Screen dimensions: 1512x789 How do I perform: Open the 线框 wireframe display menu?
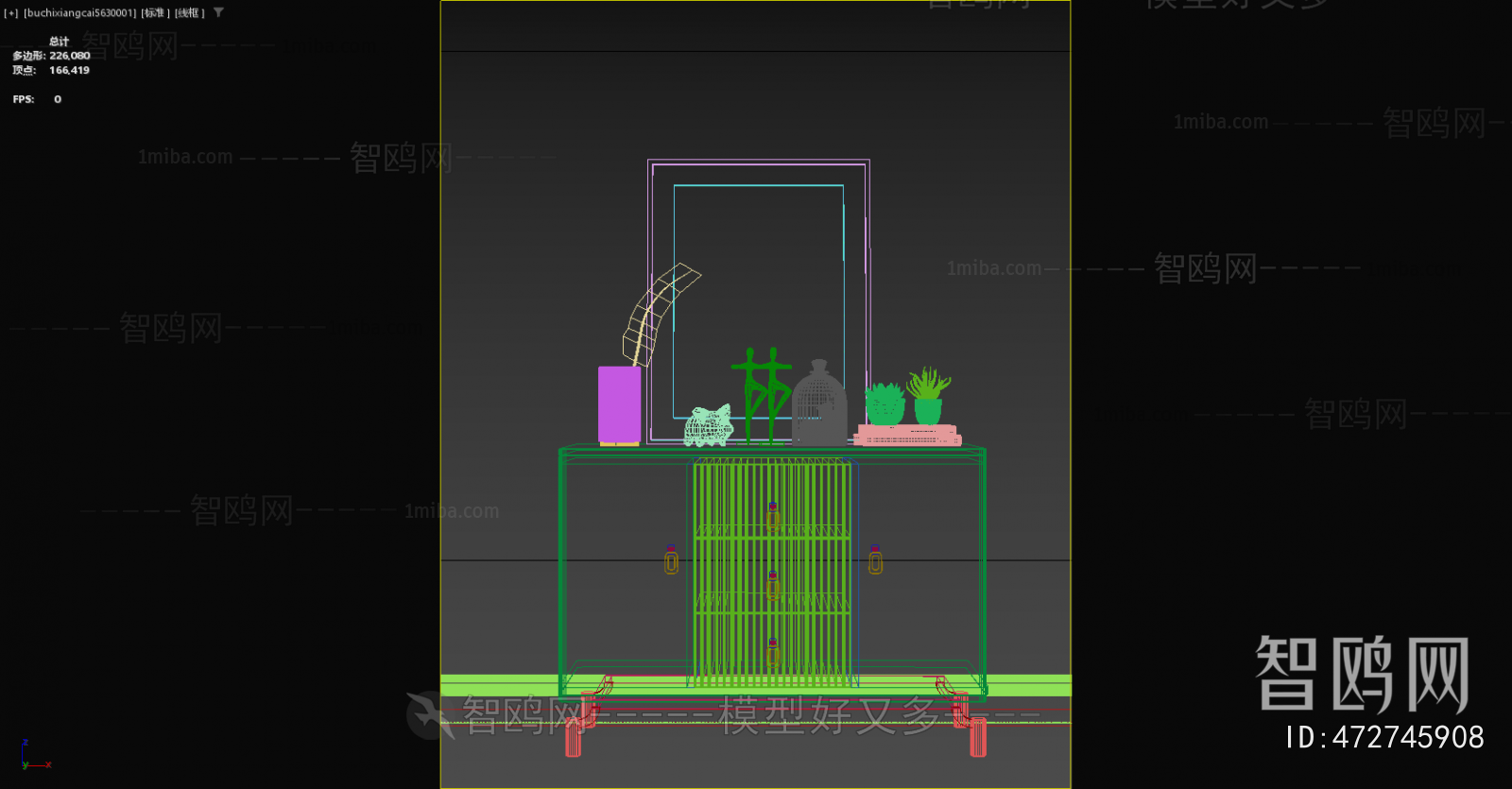[x=189, y=13]
